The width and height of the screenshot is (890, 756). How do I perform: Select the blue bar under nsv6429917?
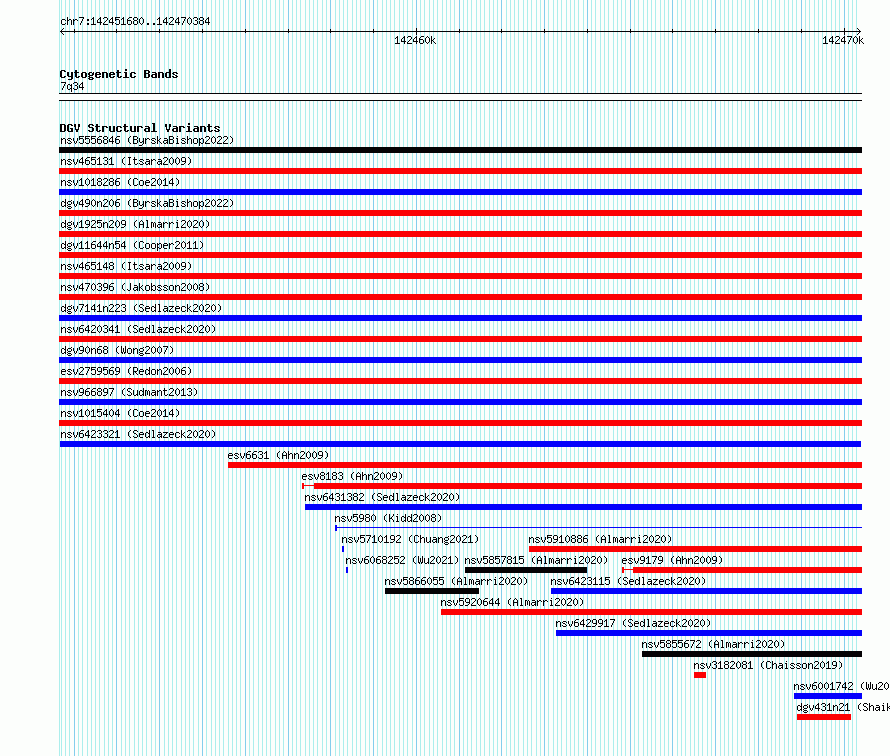point(709,633)
